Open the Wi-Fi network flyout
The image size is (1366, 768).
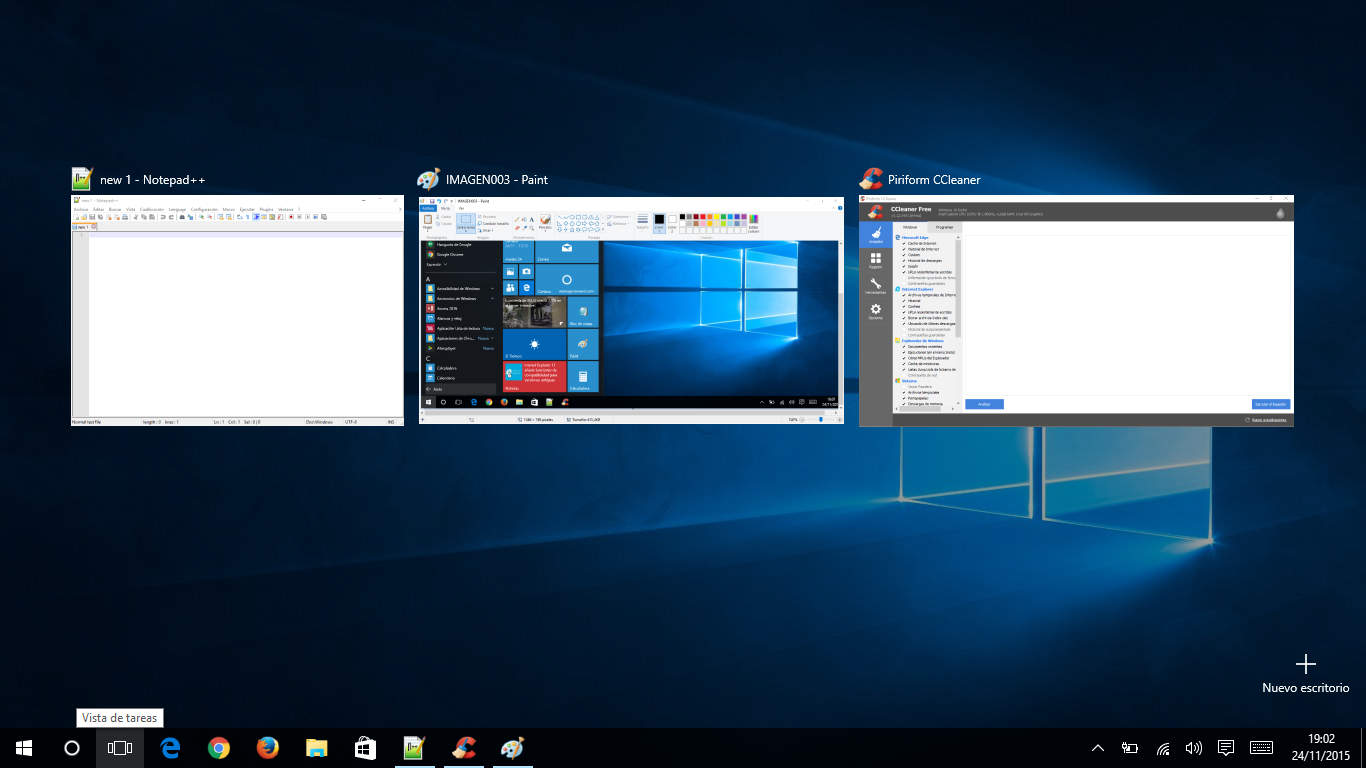pos(1162,748)
